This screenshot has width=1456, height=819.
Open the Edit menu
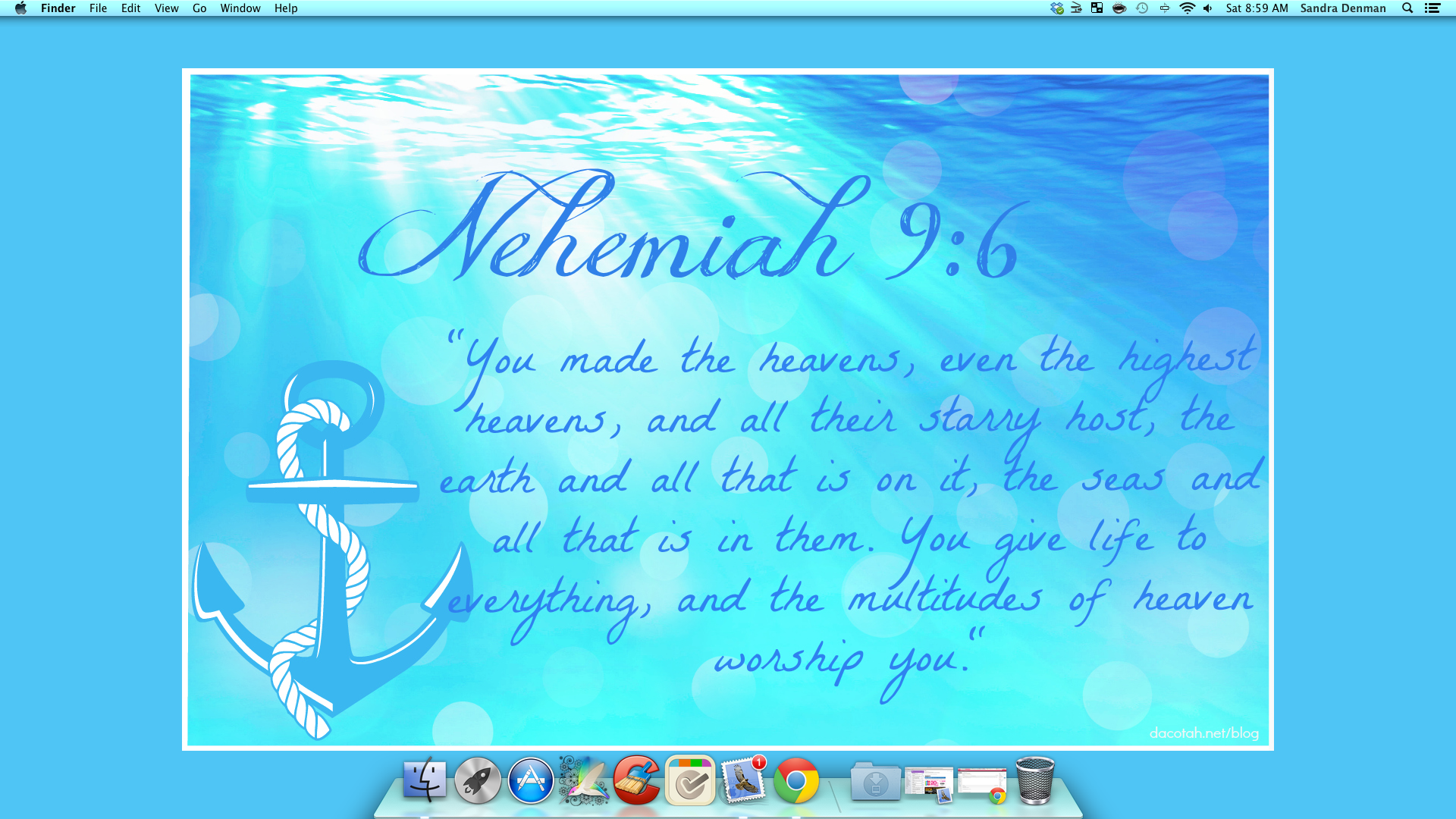130,8
